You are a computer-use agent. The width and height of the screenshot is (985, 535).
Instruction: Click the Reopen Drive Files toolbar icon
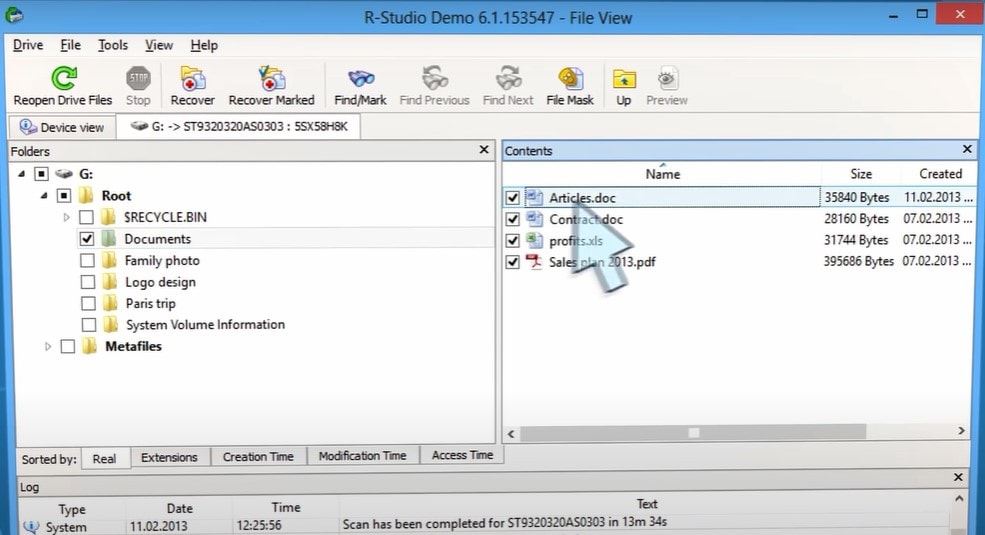click(x=63, y=78)
